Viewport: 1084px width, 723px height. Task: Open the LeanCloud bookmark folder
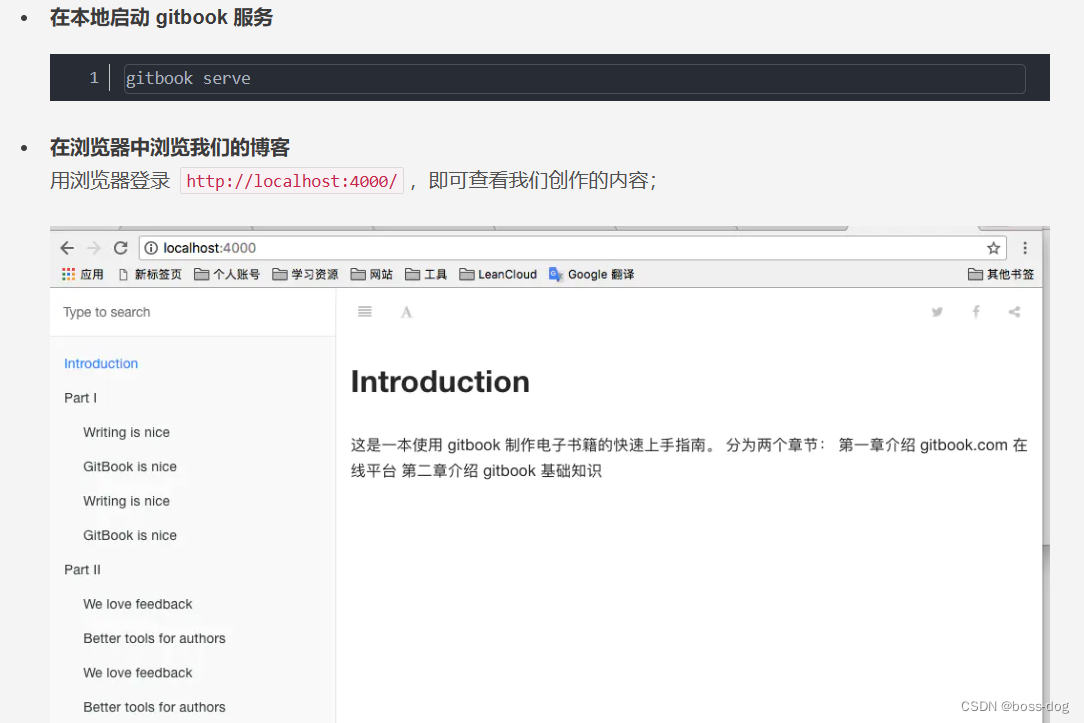[498, 274]
